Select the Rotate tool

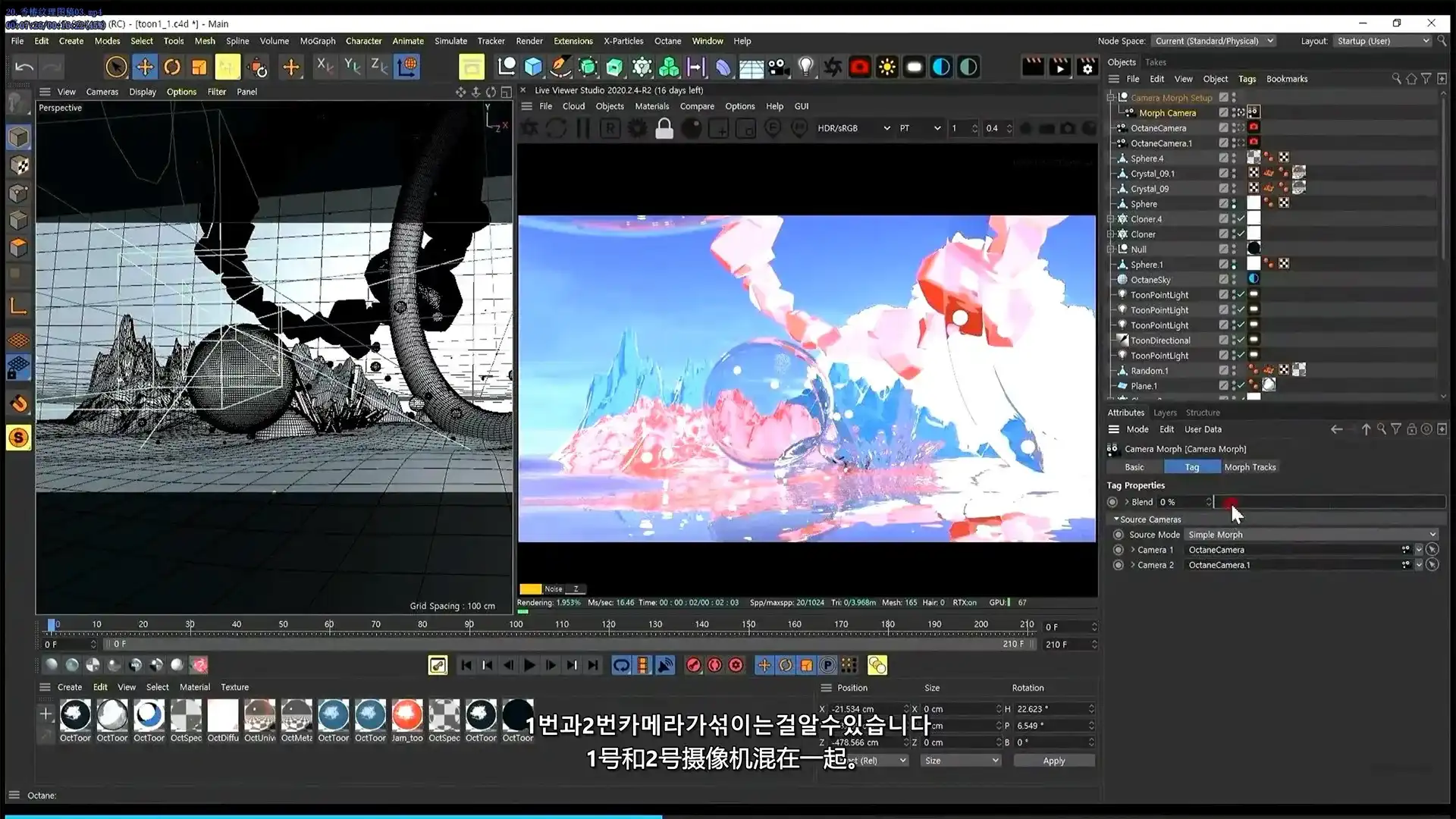[172, 67]
